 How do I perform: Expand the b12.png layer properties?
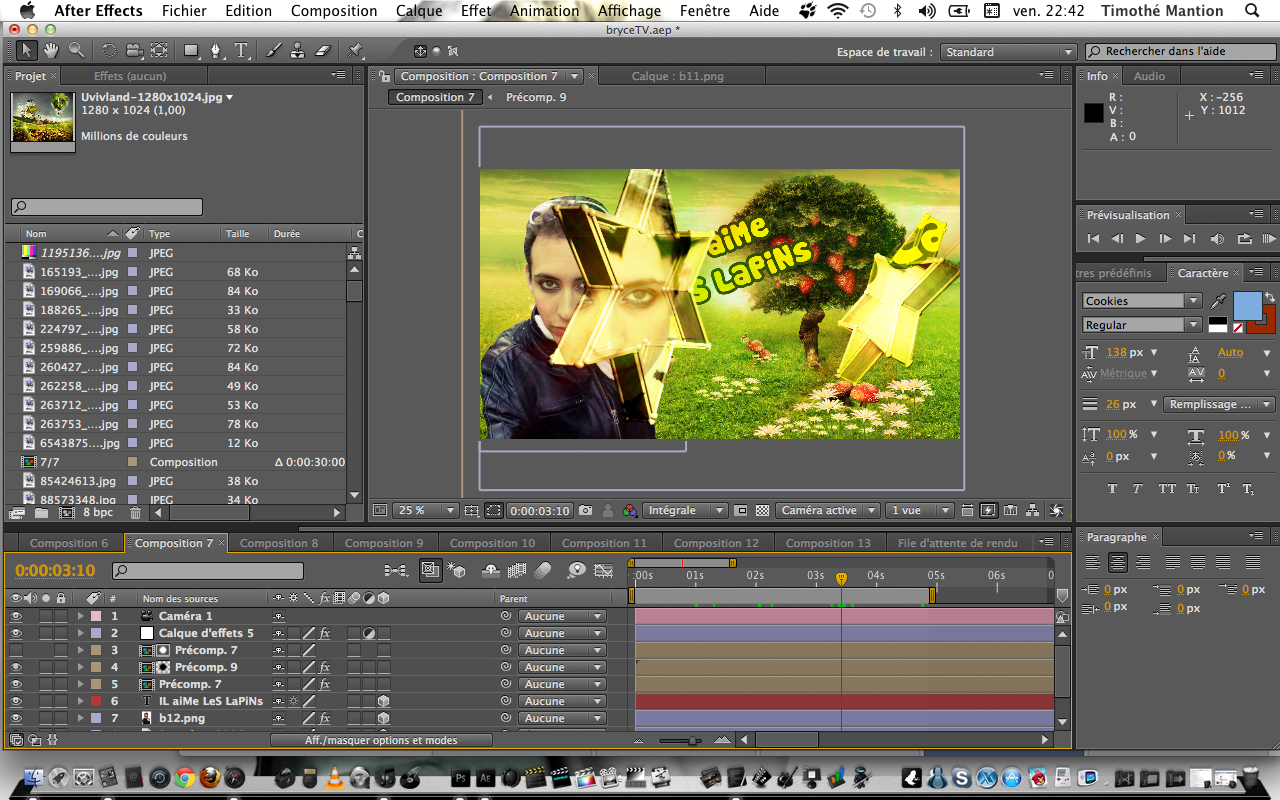81,718
